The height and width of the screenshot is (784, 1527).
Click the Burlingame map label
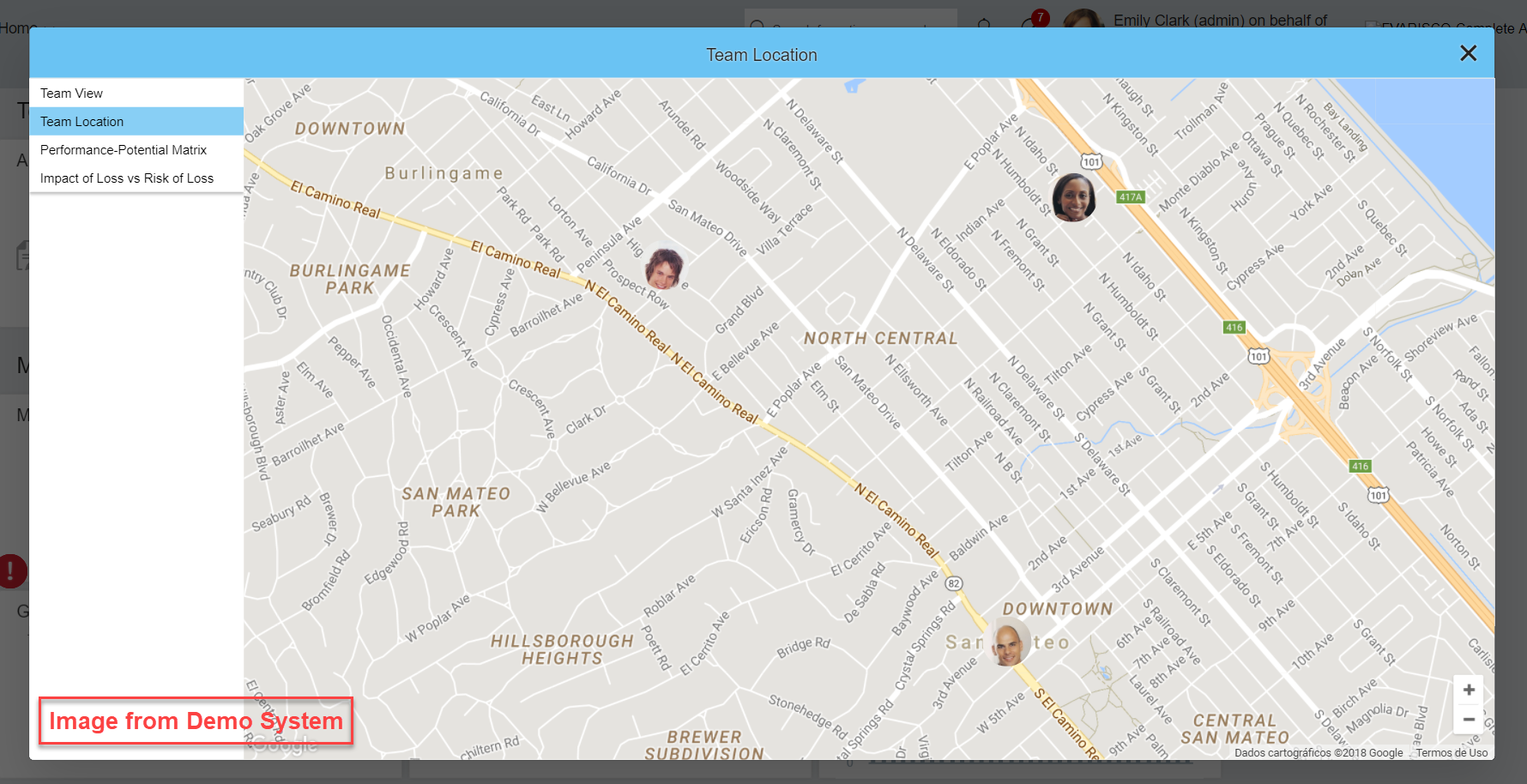coord(444,173)
